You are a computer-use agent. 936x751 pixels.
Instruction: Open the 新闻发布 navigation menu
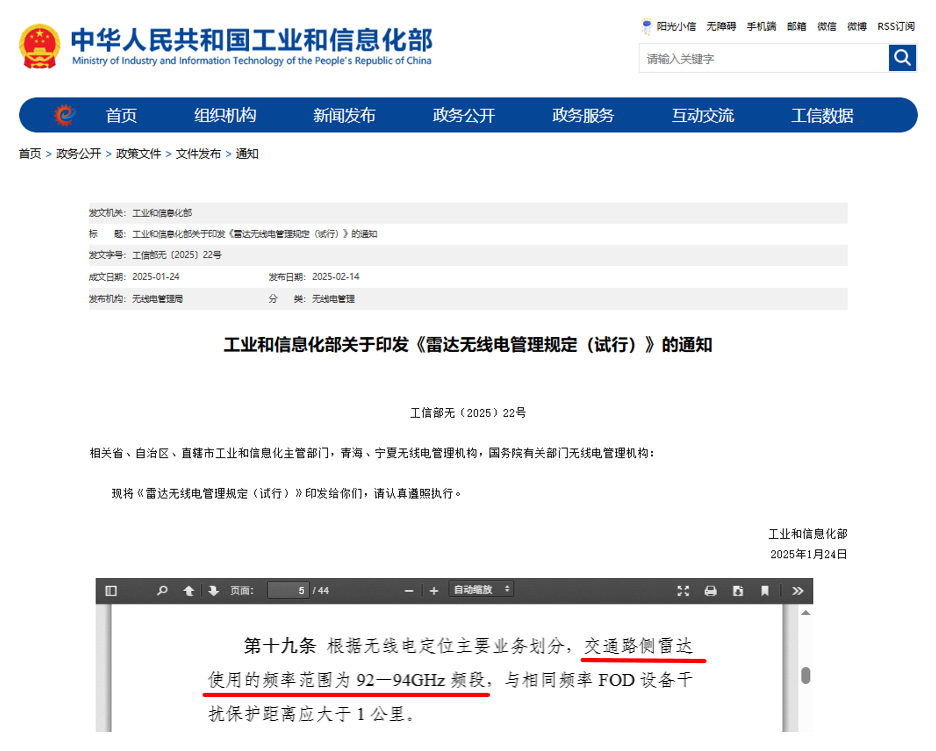(x=344, y=116)
